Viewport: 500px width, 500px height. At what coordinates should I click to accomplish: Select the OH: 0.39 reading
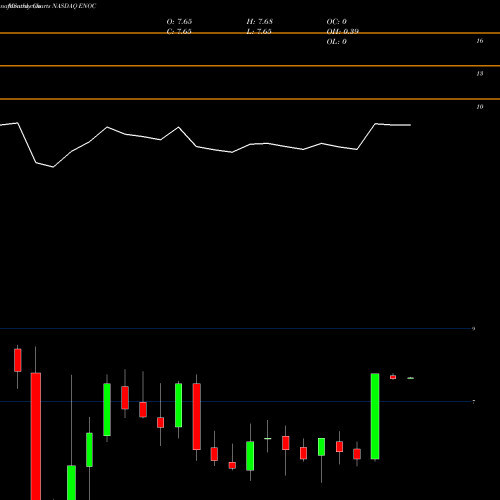coord(343,31)
